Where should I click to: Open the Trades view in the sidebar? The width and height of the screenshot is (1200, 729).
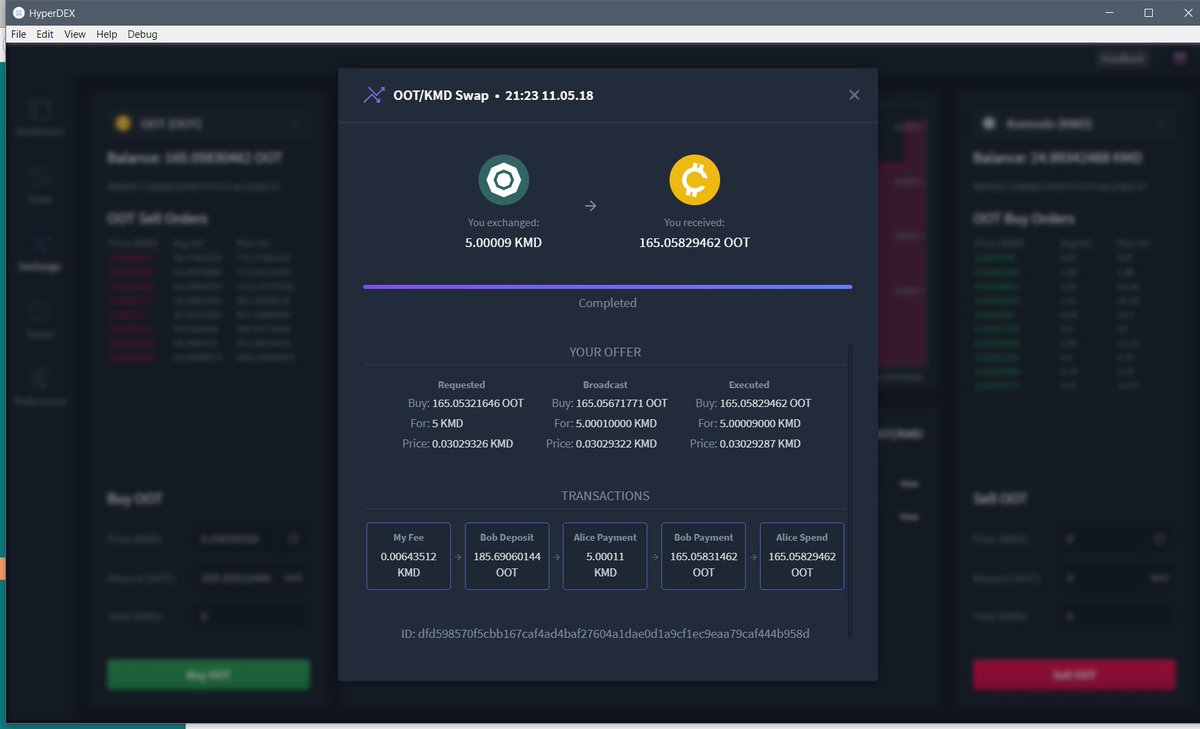click(x=40, y=320)
